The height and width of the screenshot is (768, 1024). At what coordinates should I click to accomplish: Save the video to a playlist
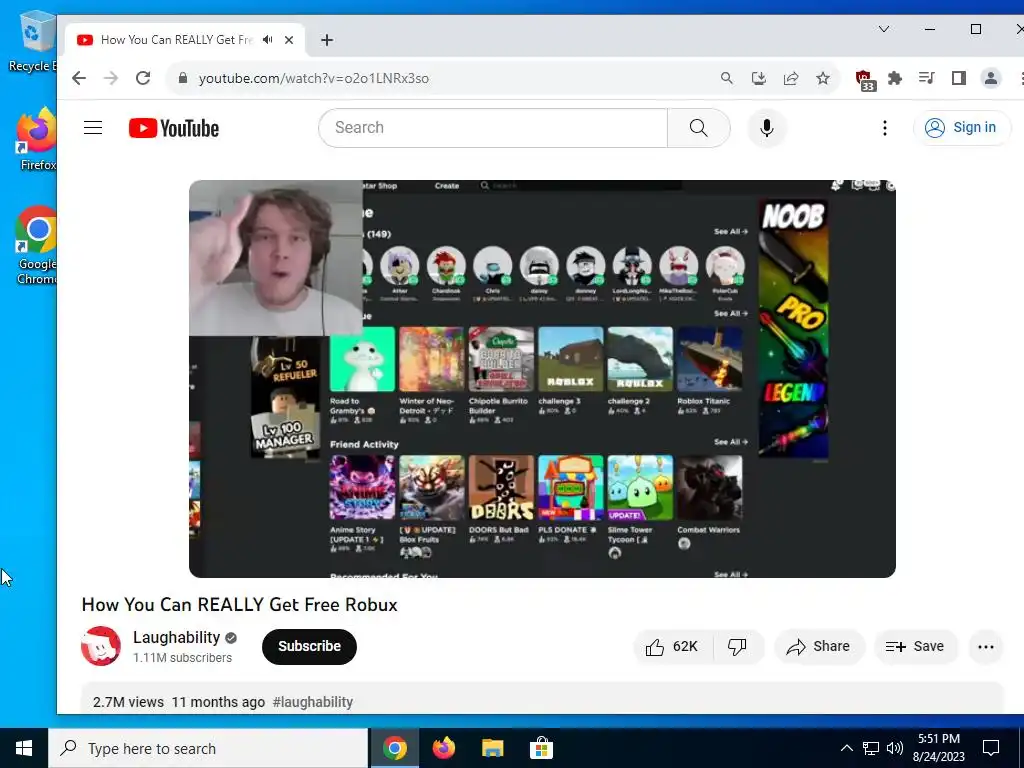915,647
